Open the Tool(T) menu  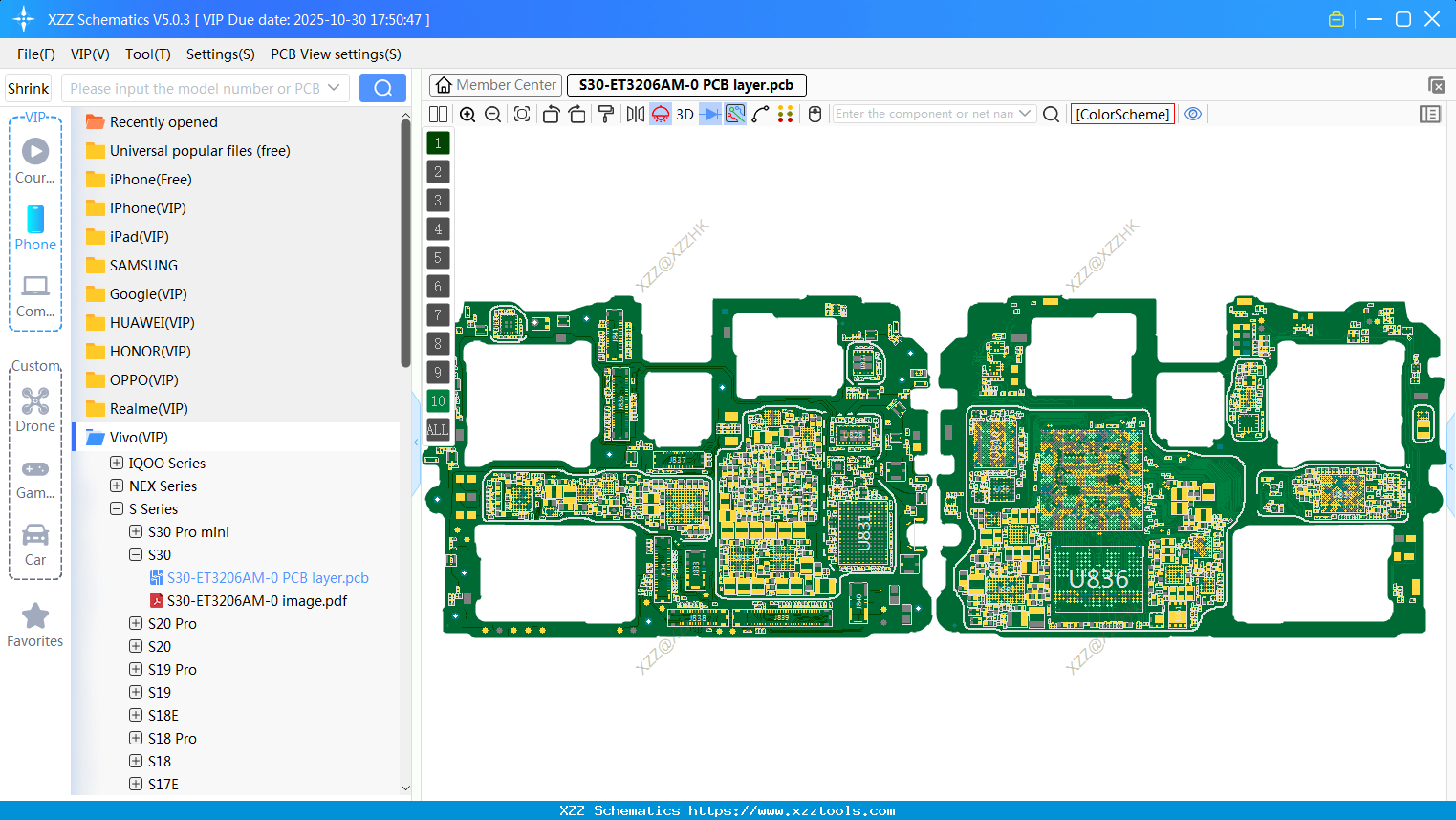(147, 54)
